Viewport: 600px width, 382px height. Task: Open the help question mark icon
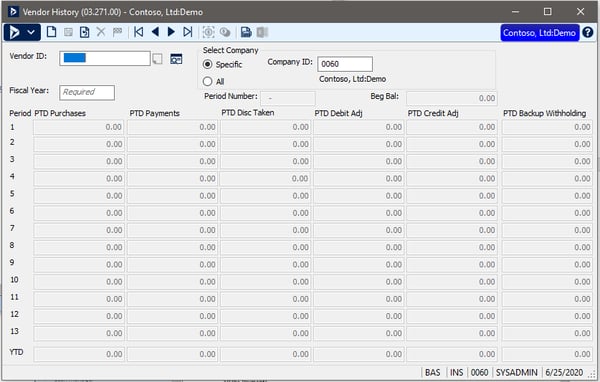(x=588, y=33)
